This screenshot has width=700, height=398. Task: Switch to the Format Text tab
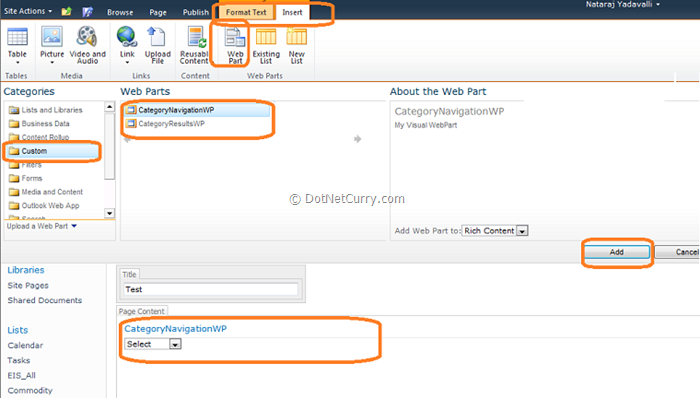coord(246,12)
